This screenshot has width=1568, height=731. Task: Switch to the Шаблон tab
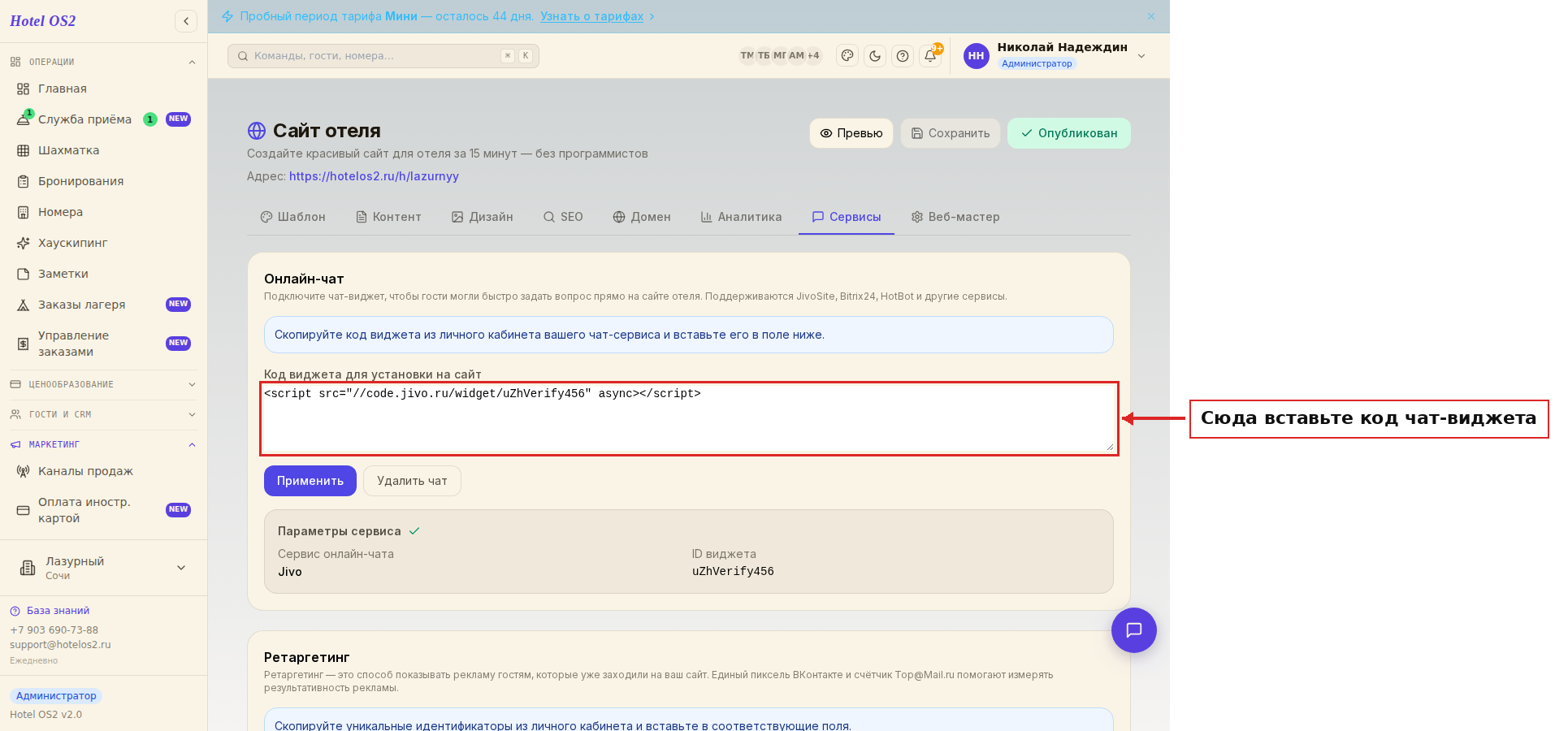coord(293,217)
